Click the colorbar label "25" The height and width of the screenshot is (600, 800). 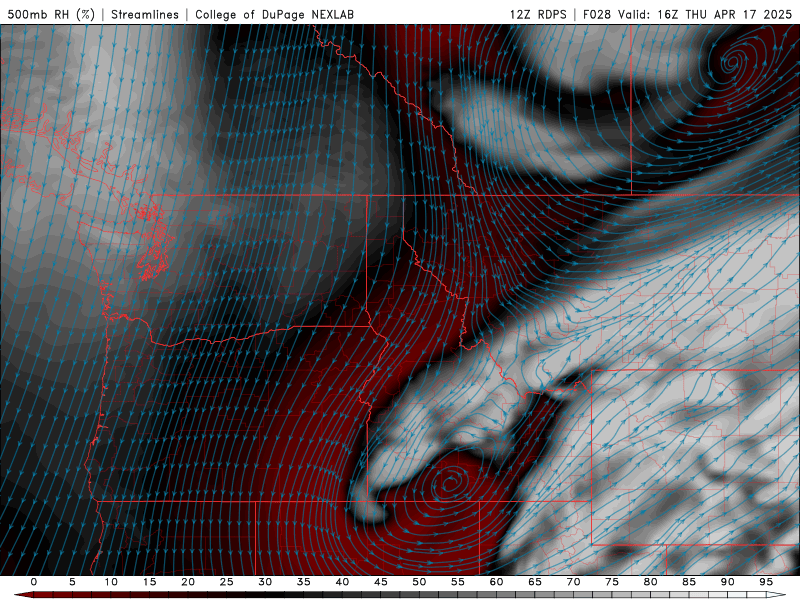coord(227,582)
